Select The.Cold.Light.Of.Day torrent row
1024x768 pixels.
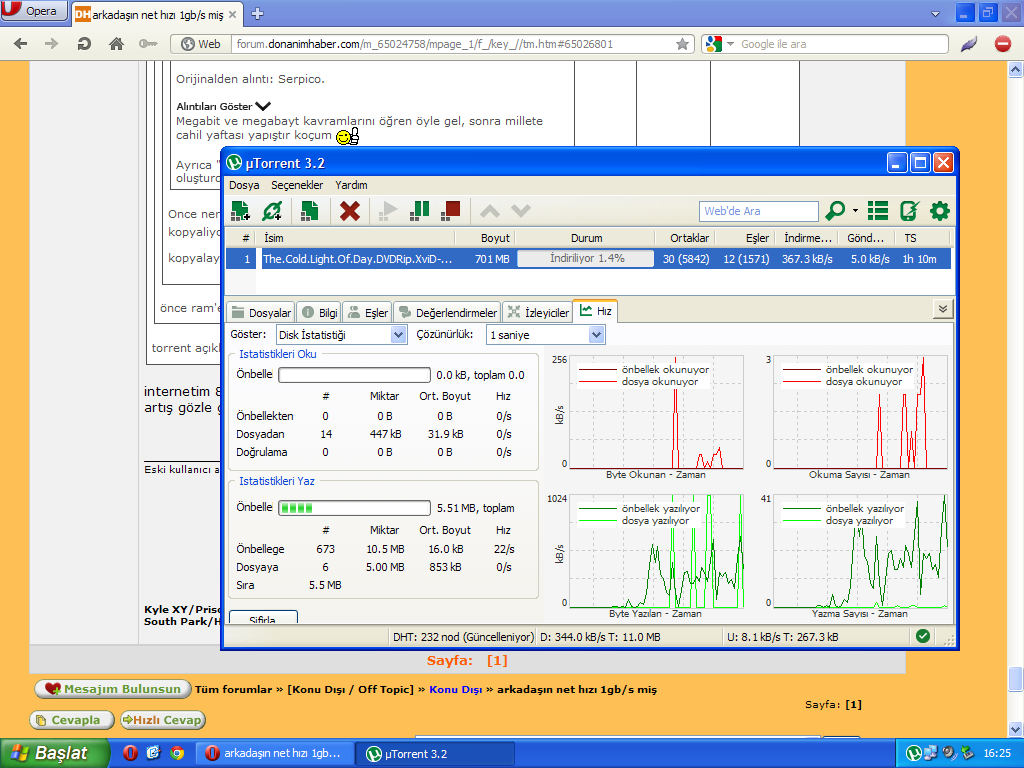tap(588, 259)
